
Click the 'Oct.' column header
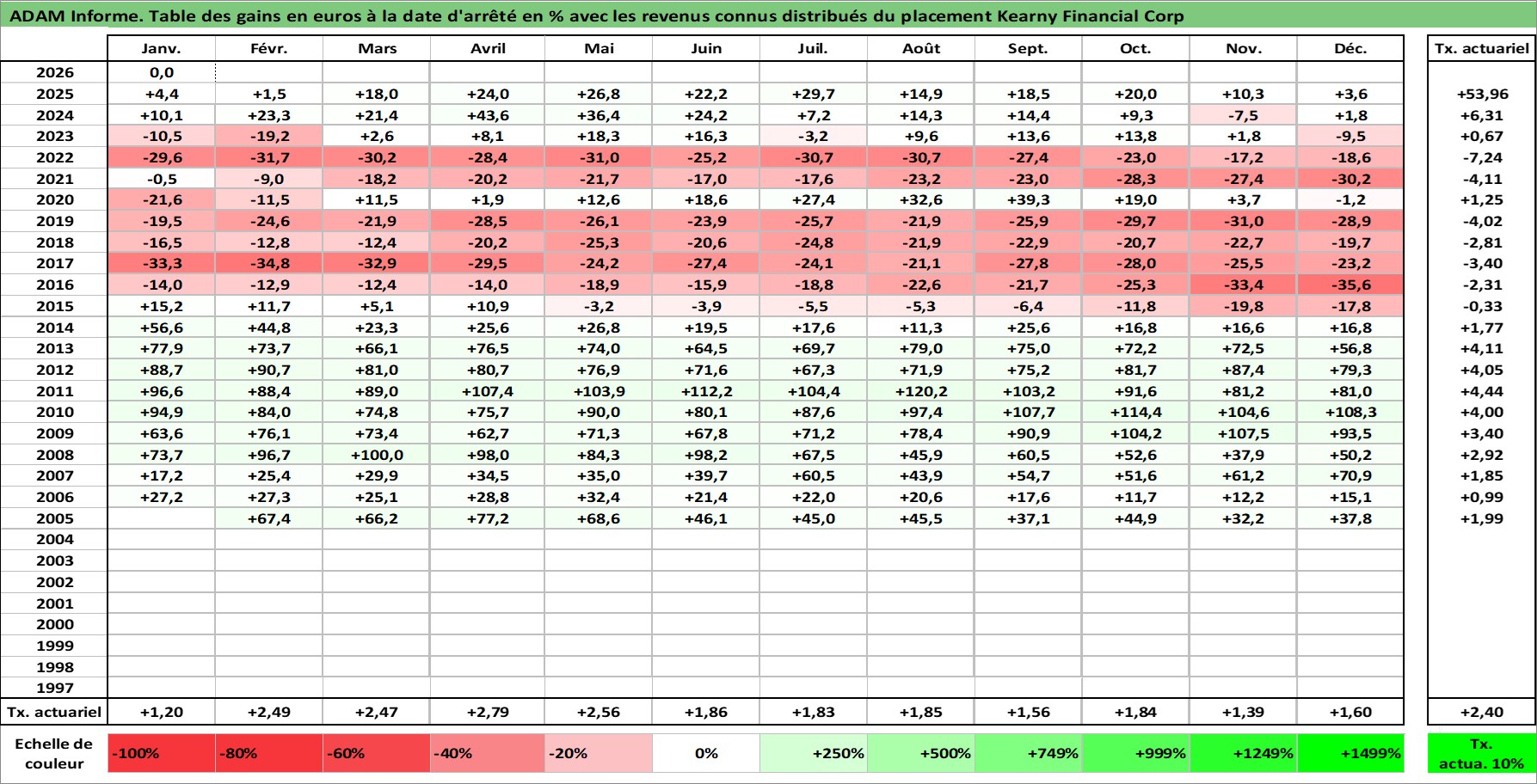click(1135, 48)
